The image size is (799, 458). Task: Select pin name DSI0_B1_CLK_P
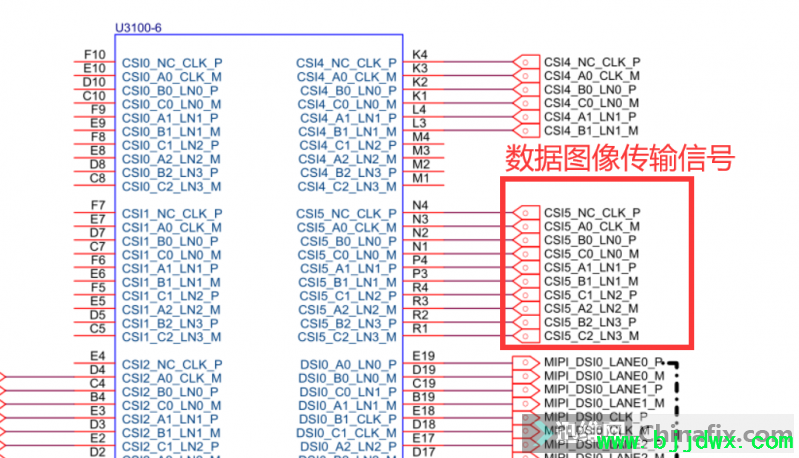pos(348,419)
